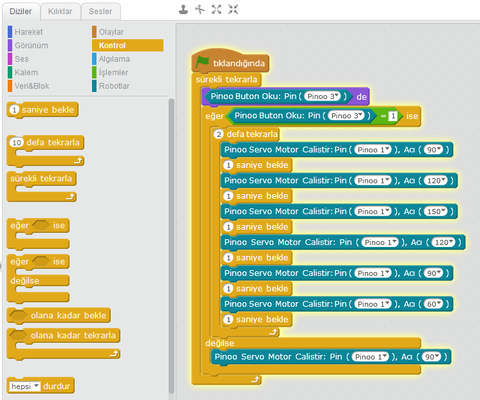480x400 pixels.
Task: Click the repeat count 2 field
Action: tap(218, 134)
